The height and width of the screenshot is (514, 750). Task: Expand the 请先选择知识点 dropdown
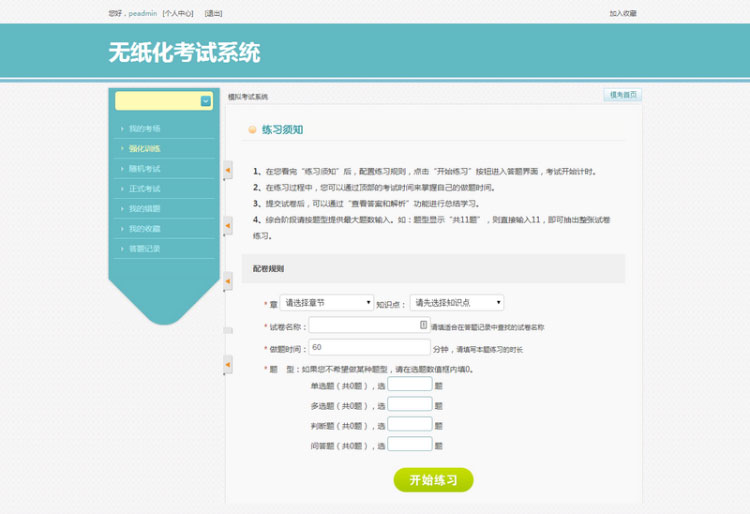tap(457, 303)
